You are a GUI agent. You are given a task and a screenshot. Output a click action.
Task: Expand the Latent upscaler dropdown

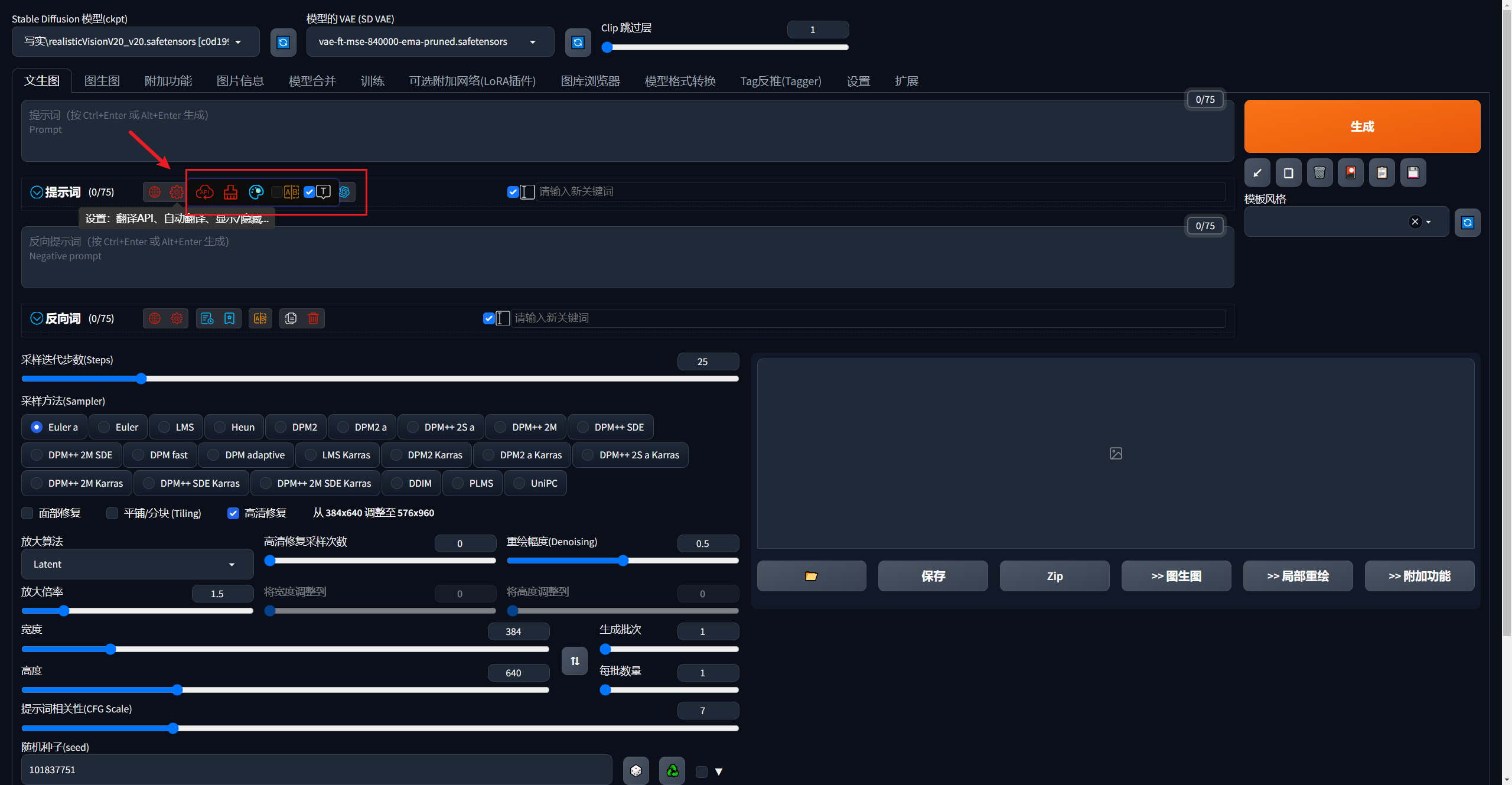[137, 564]
